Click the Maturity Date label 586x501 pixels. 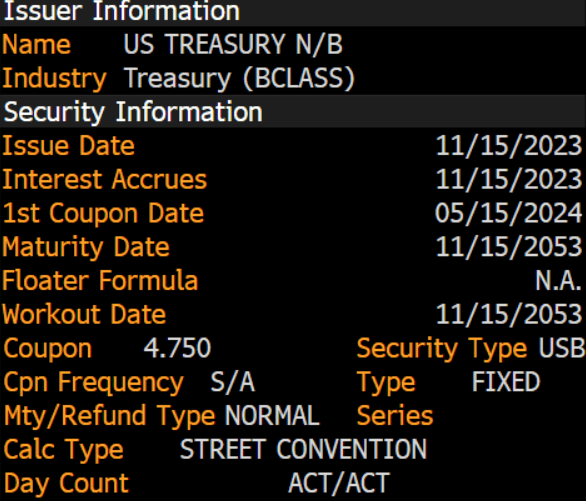pos(86,248)
